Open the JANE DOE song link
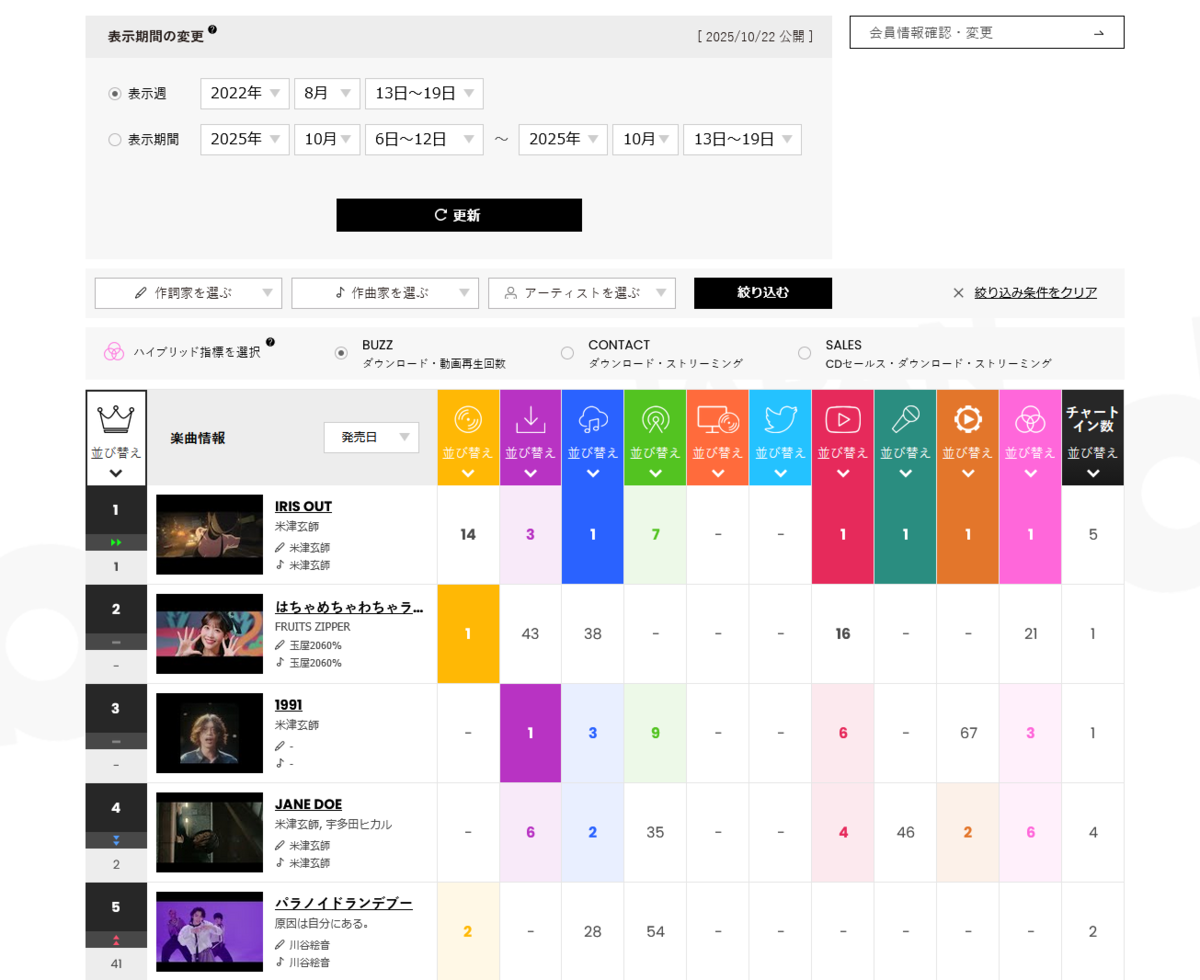1200x980 pixels. pos(308,804)
